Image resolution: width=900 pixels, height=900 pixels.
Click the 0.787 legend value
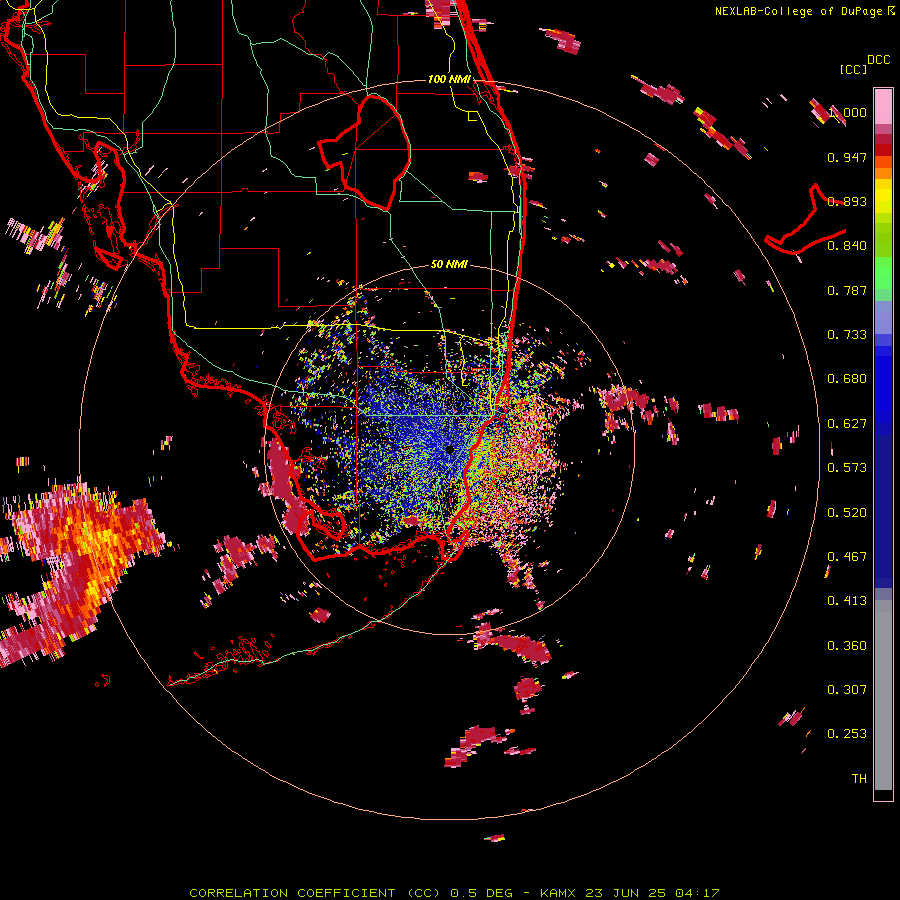(x=847, y=290)
